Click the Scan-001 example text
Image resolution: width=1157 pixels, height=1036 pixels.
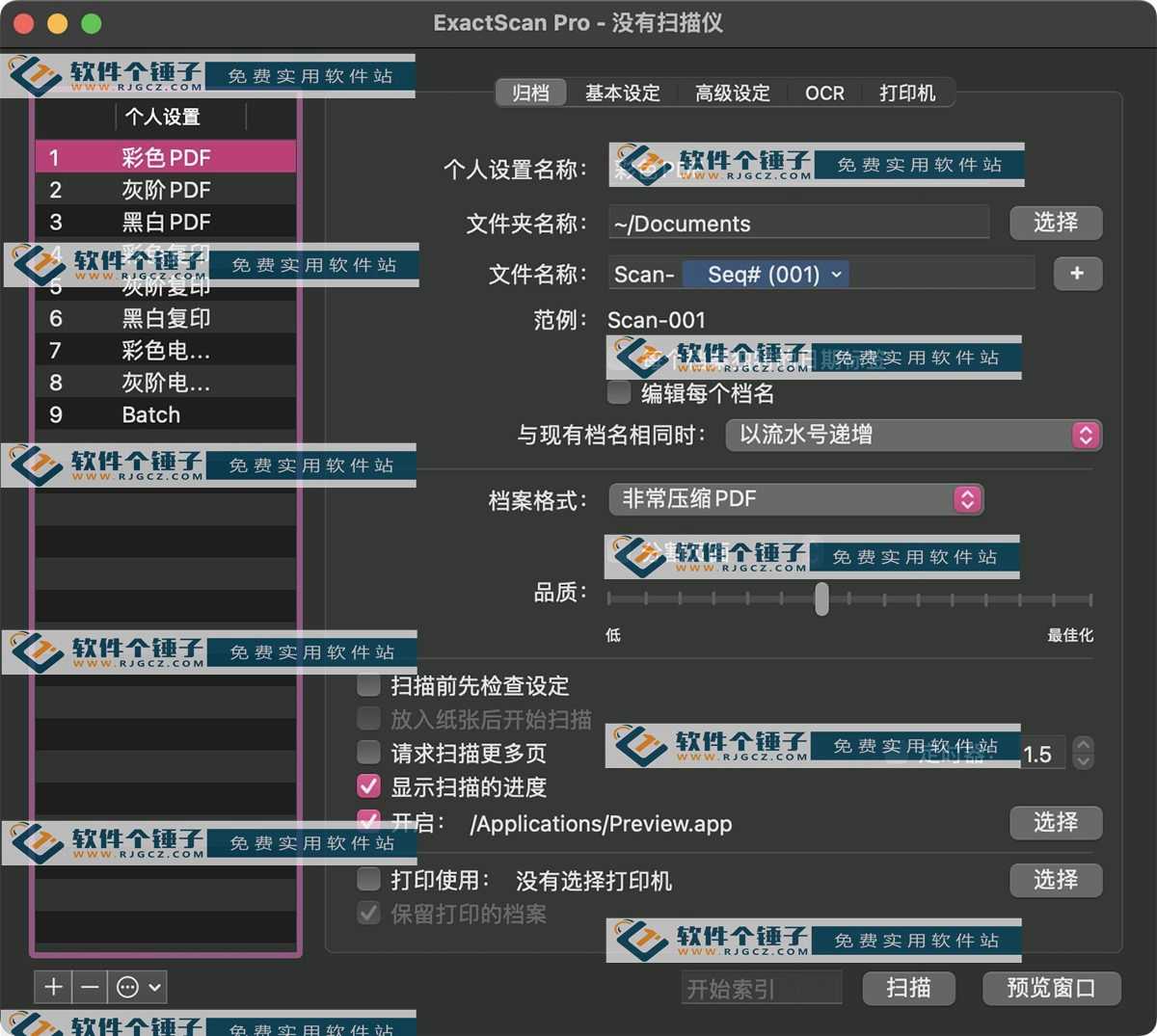click(x=657, y=320)
